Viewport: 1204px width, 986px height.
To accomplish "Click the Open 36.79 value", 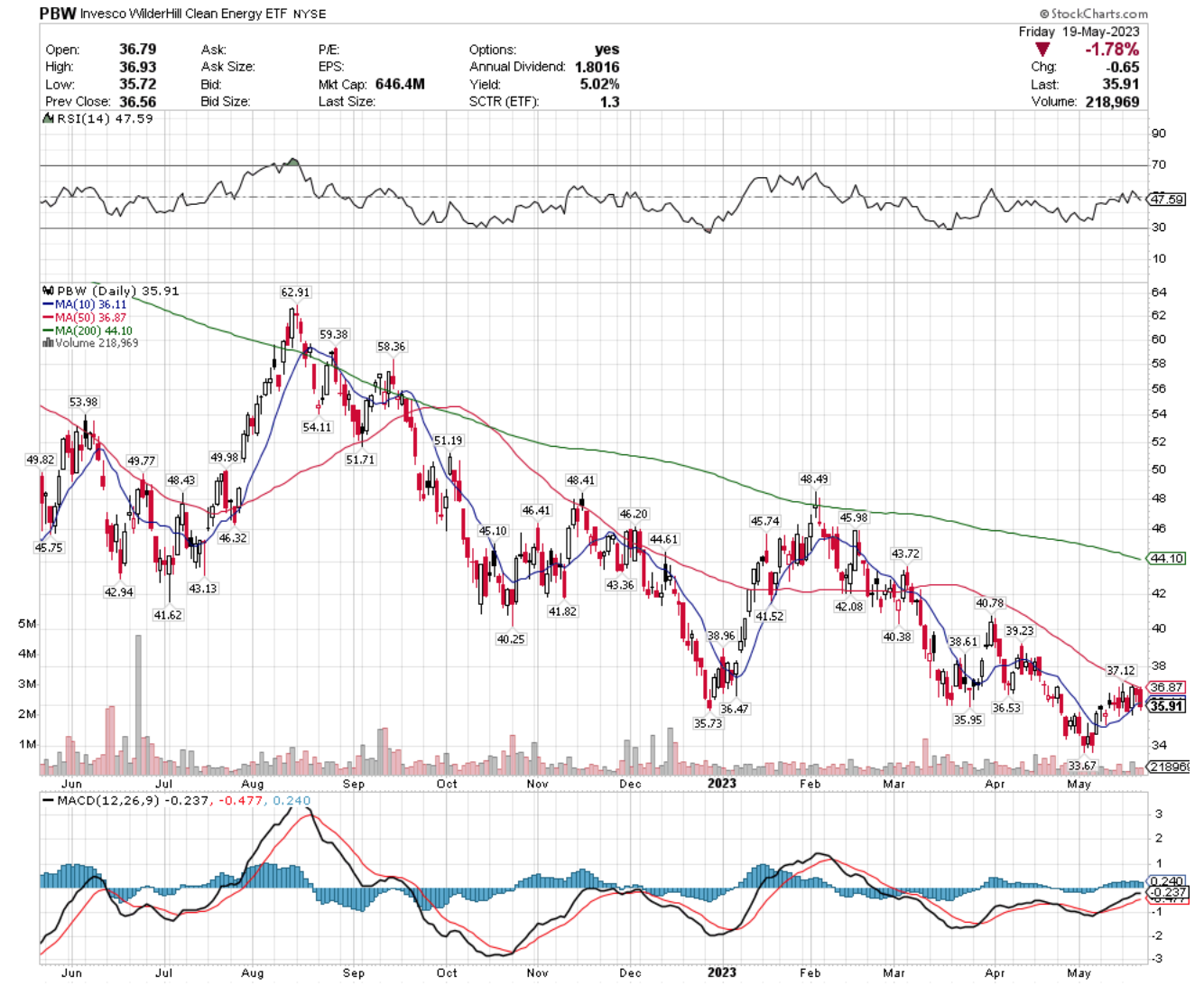I will (137, 50).
